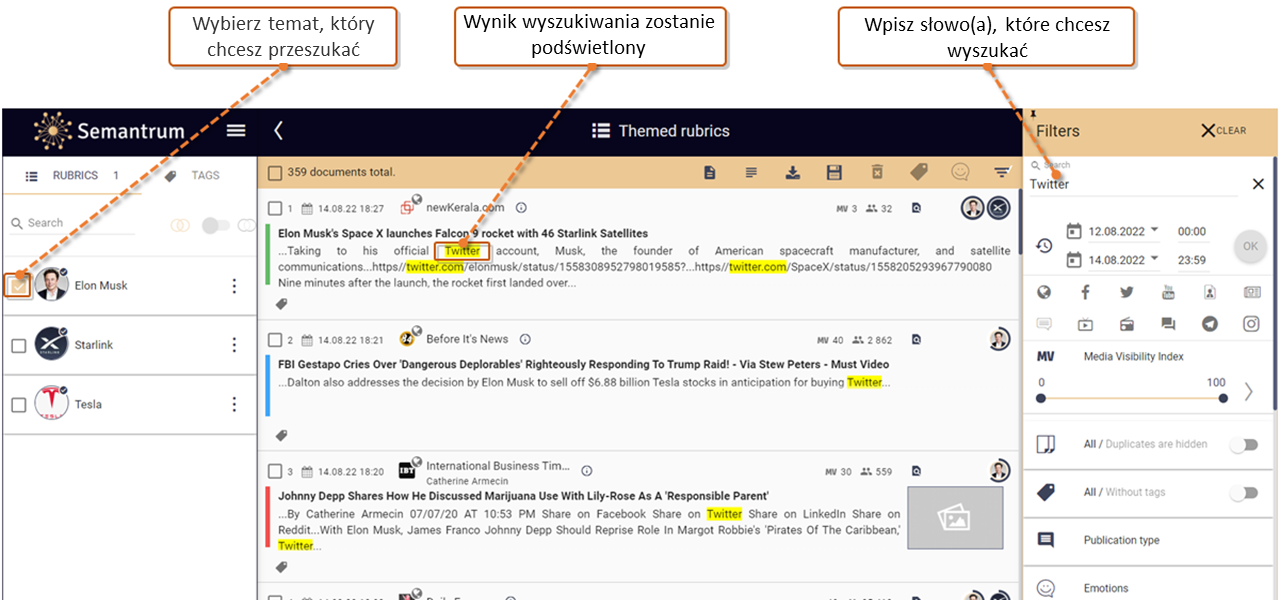Expand the Emotions filter section
Screen dimensions: 1280x600
click(x=1147, y=588)
